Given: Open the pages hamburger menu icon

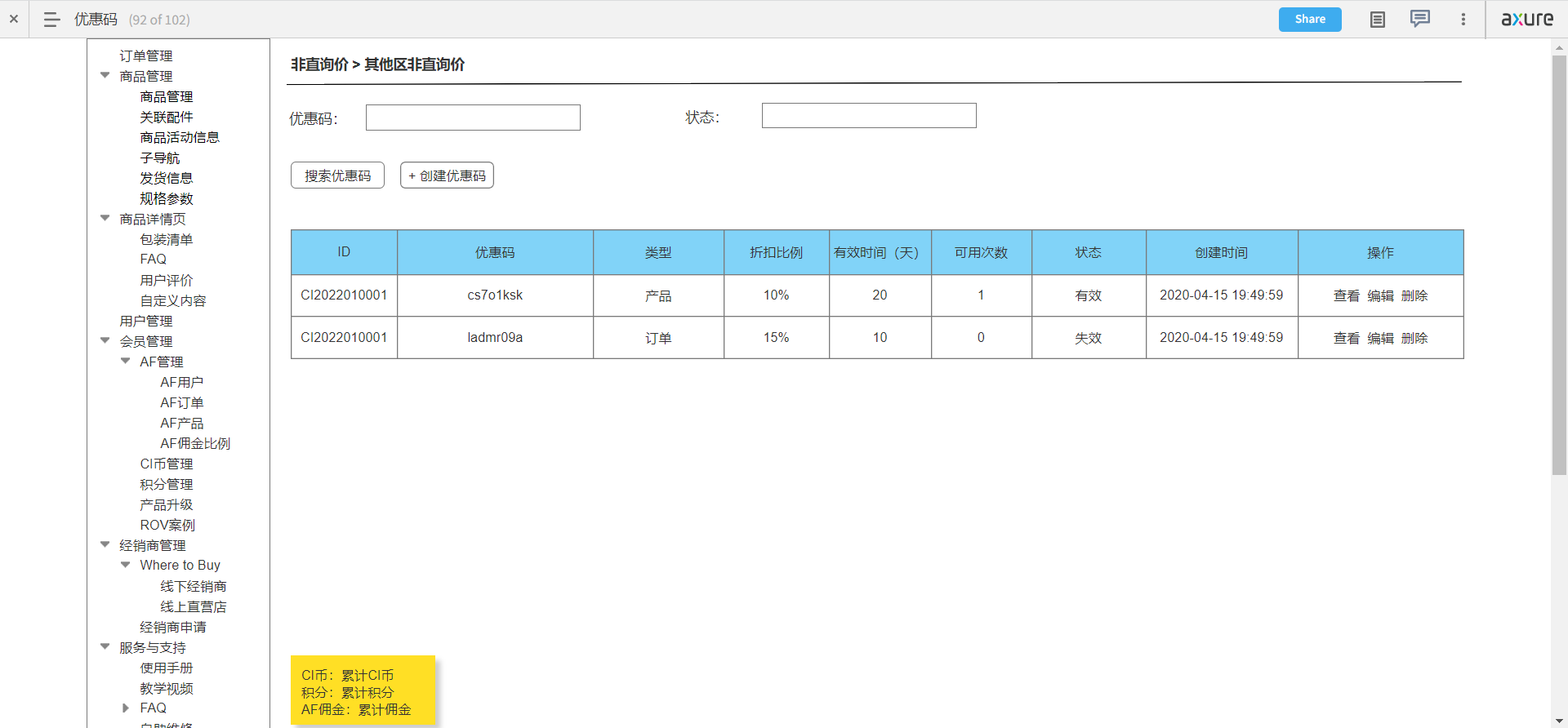Looking at the screenshot, I should pyautogui.click(x=51, y=20).
